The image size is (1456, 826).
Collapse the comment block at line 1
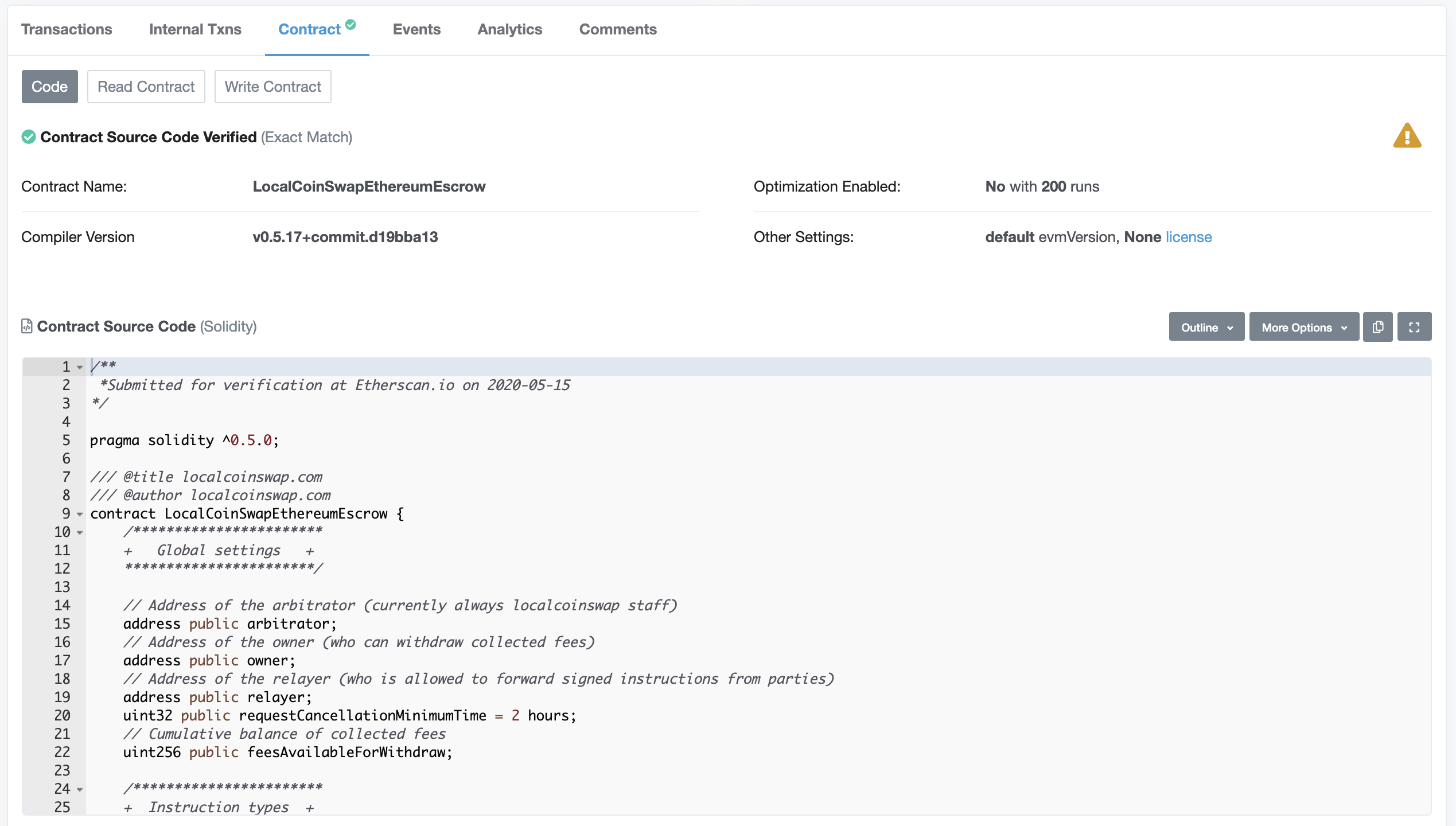click(x=80, y=367)
